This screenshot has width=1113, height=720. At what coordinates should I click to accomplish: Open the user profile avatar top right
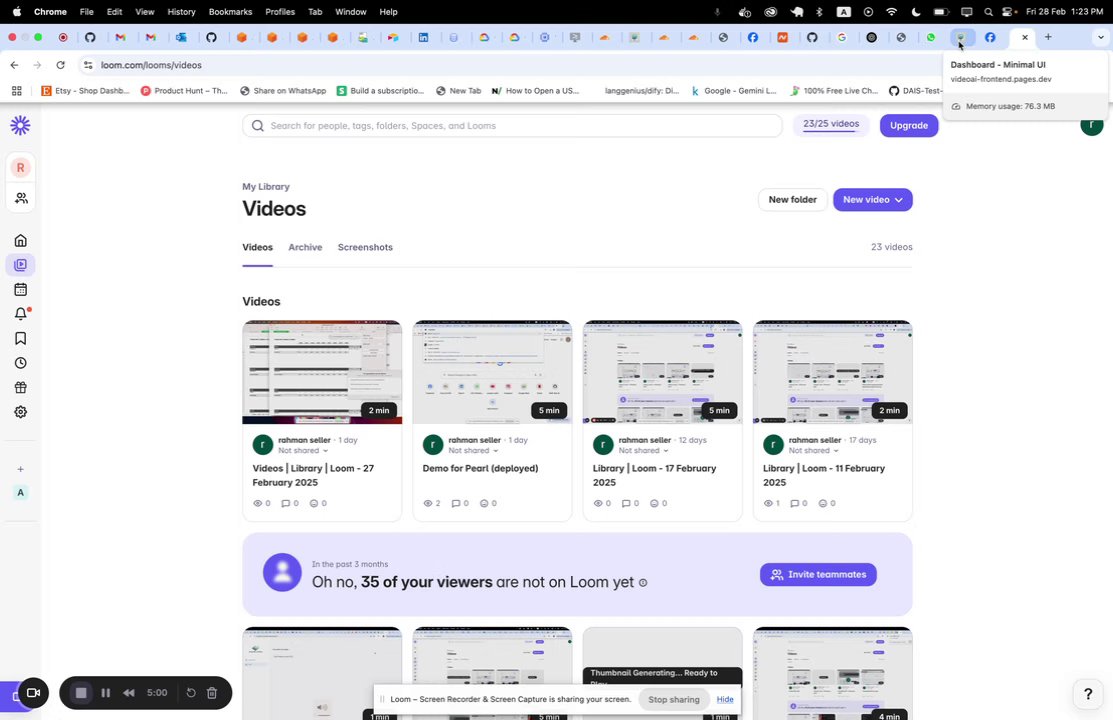pos(1092,126)
